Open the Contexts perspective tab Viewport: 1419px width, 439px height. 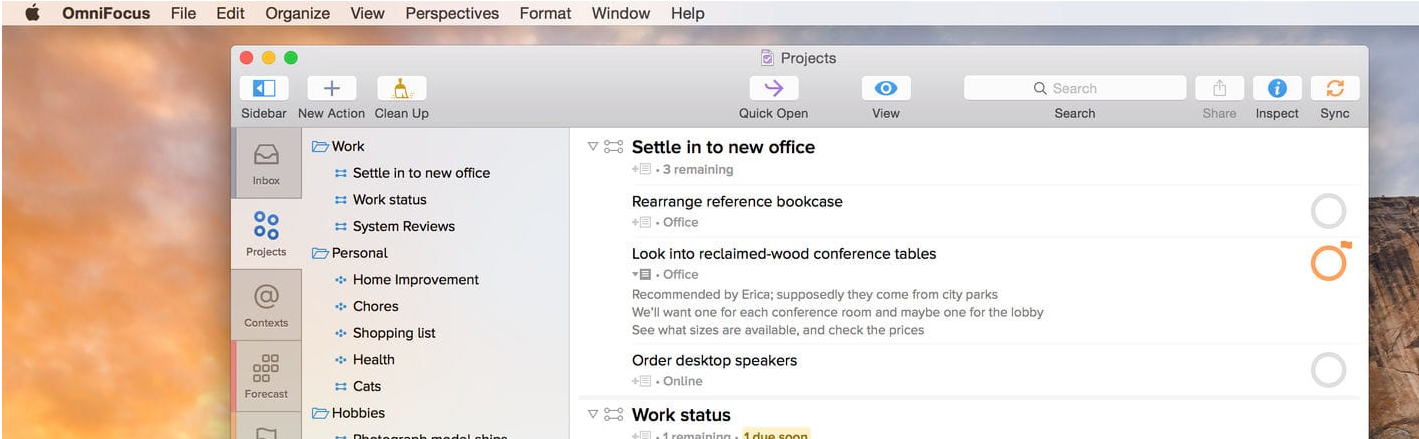pos(266,305)
